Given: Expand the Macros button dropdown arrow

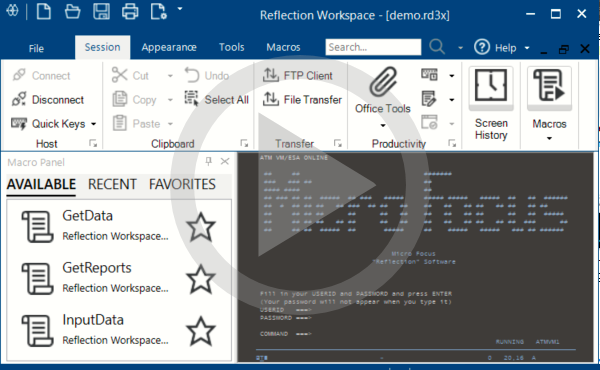Looking at the screenshot, I should (x=549, y=138).
